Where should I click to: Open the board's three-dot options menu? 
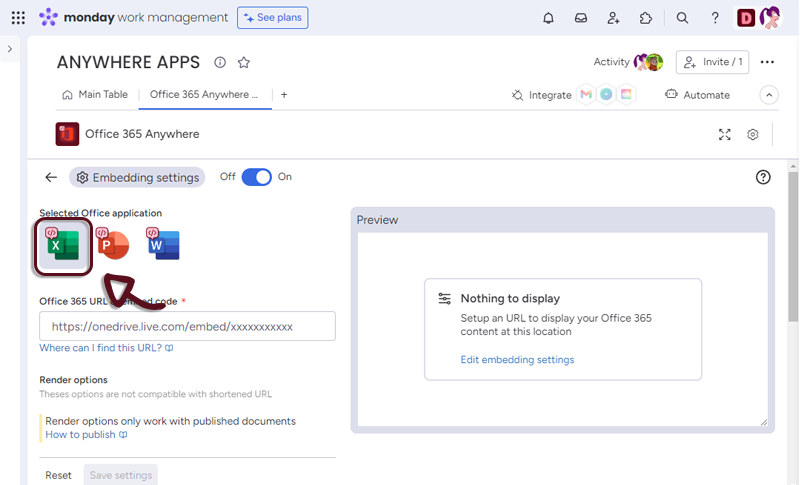(x=767, y=62)
